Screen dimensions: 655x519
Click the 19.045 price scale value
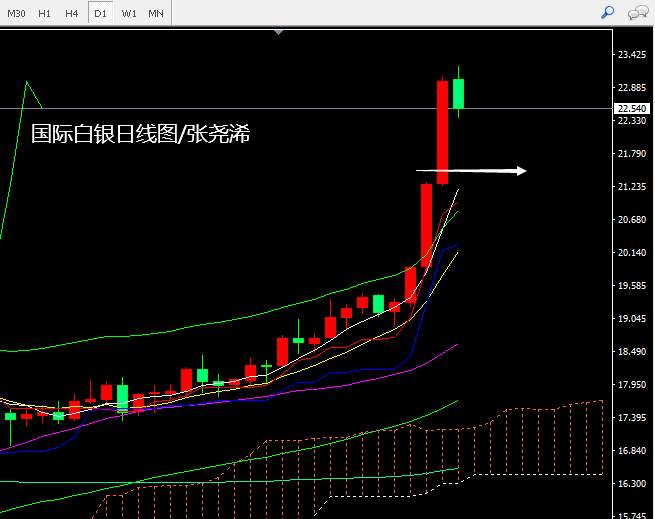(x=632, y=319)
